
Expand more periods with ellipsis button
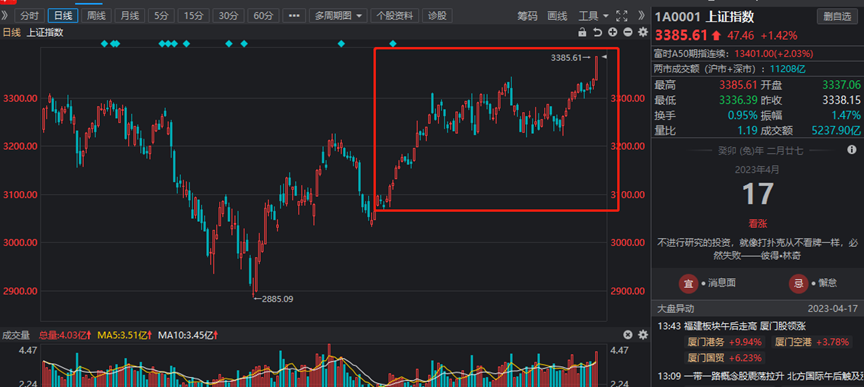pos(294,15)
